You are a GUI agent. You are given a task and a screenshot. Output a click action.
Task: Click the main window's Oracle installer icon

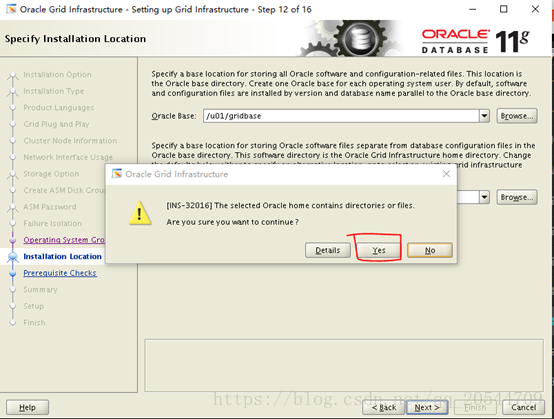click(11, 9)
